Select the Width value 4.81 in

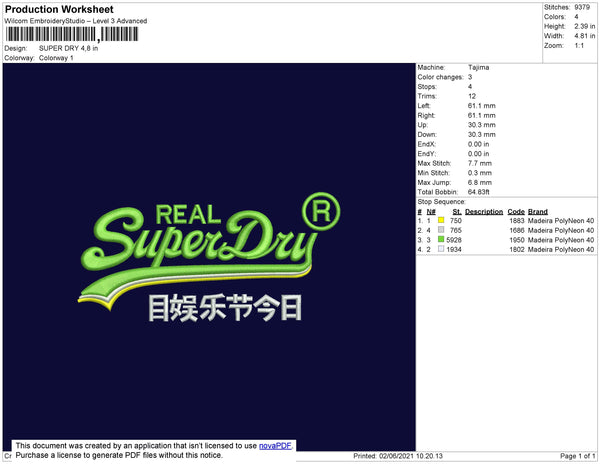tap(585, 36)
